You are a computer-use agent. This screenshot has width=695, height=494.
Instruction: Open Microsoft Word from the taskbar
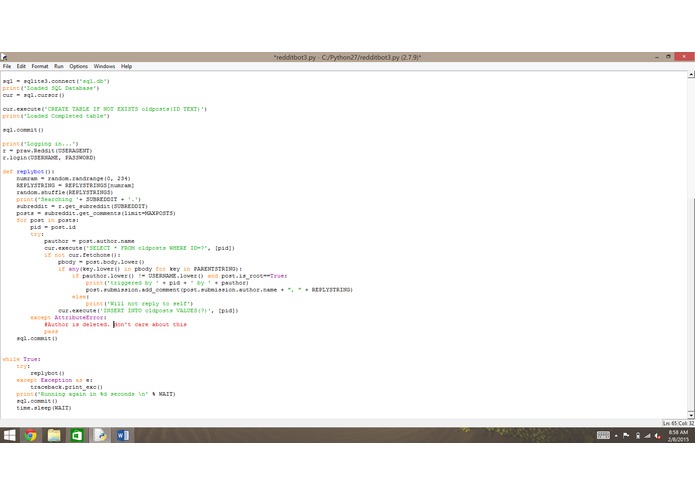point(123,436)
